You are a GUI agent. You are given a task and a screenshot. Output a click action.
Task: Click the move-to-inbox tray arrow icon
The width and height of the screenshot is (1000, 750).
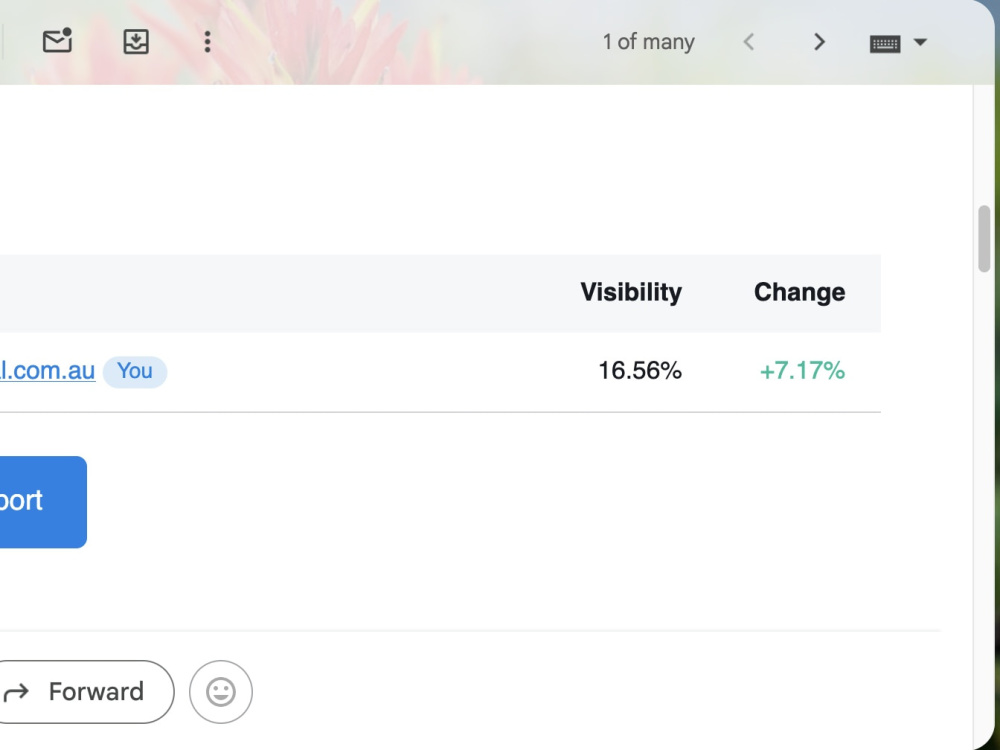136,41
